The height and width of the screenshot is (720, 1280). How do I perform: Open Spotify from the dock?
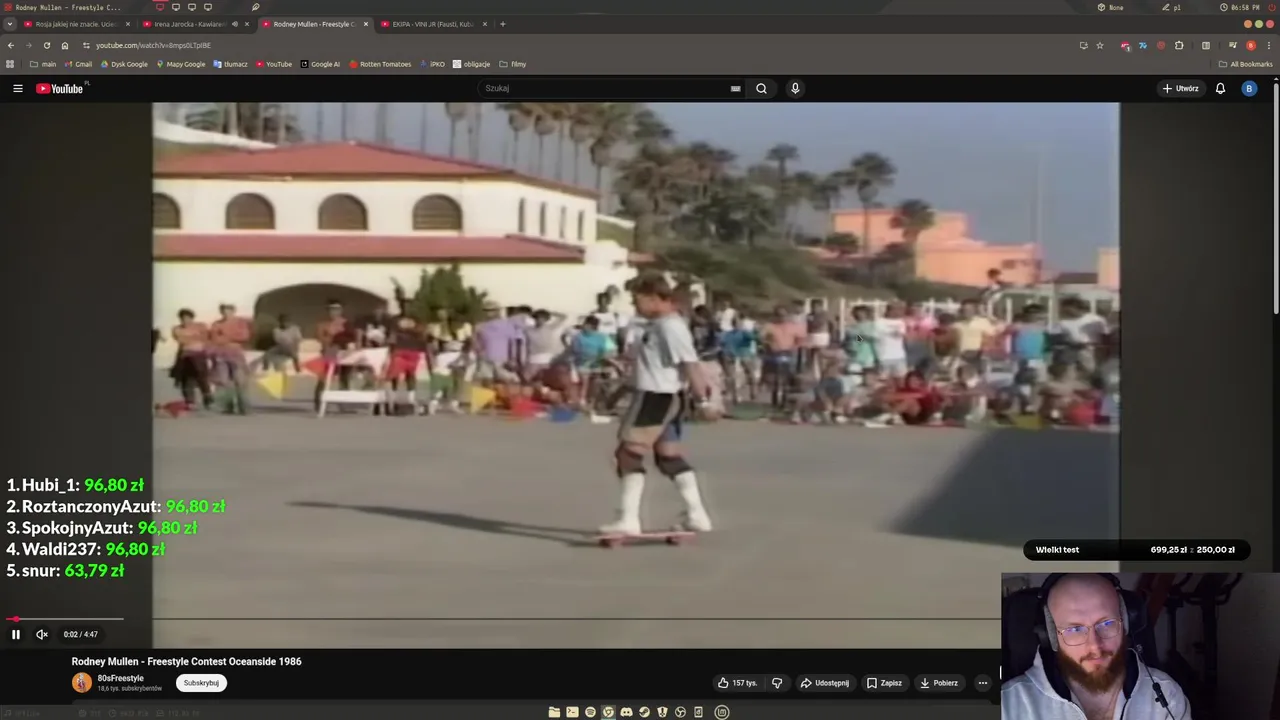pyautogui.click(x=590, y=712)
